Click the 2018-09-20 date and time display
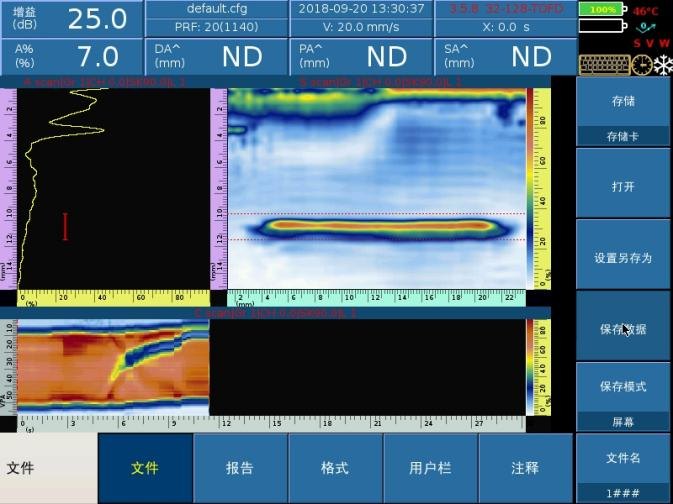 [x=361, y=9]
